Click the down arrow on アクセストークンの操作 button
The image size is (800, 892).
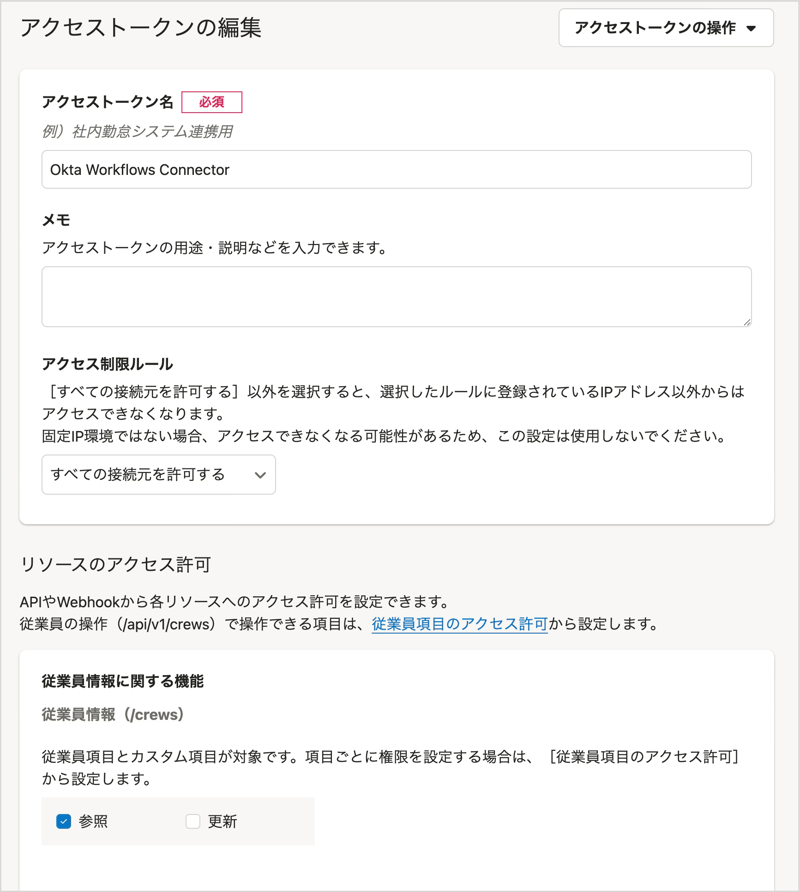point(751,28)
